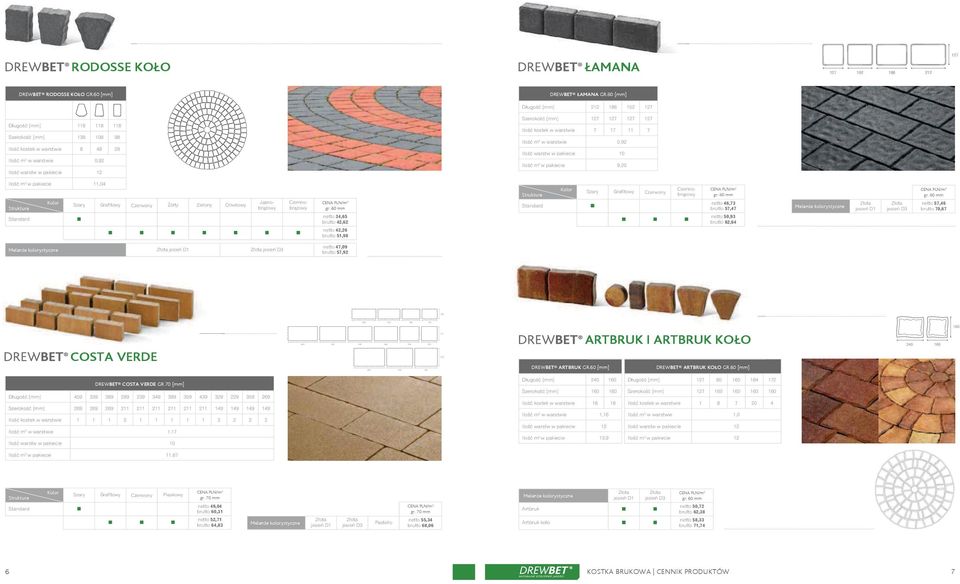Image resolution: width=960 pixels, height=584 pixels.
Task: Click the Grafitowy green marker in Rodosse color table
Action: pos(110,233)
